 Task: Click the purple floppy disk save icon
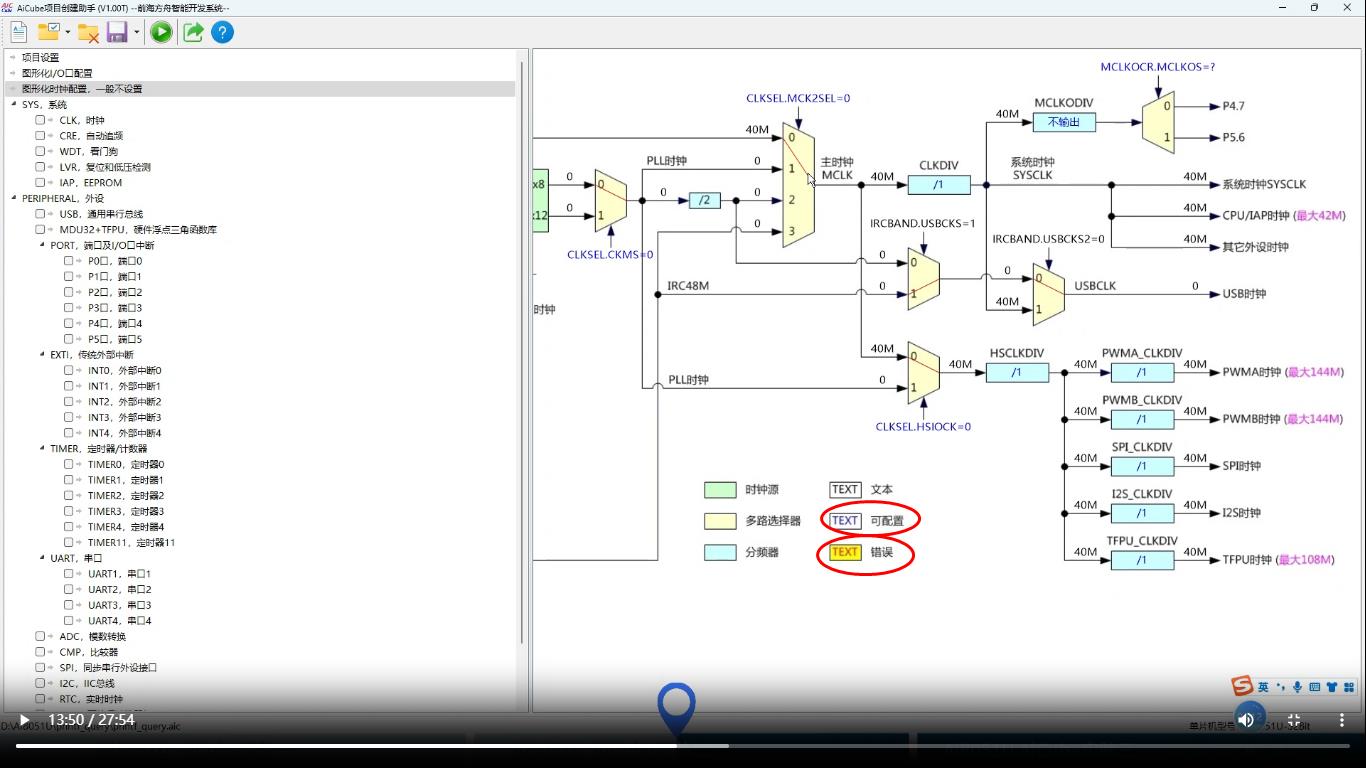[x=117, y=32]
